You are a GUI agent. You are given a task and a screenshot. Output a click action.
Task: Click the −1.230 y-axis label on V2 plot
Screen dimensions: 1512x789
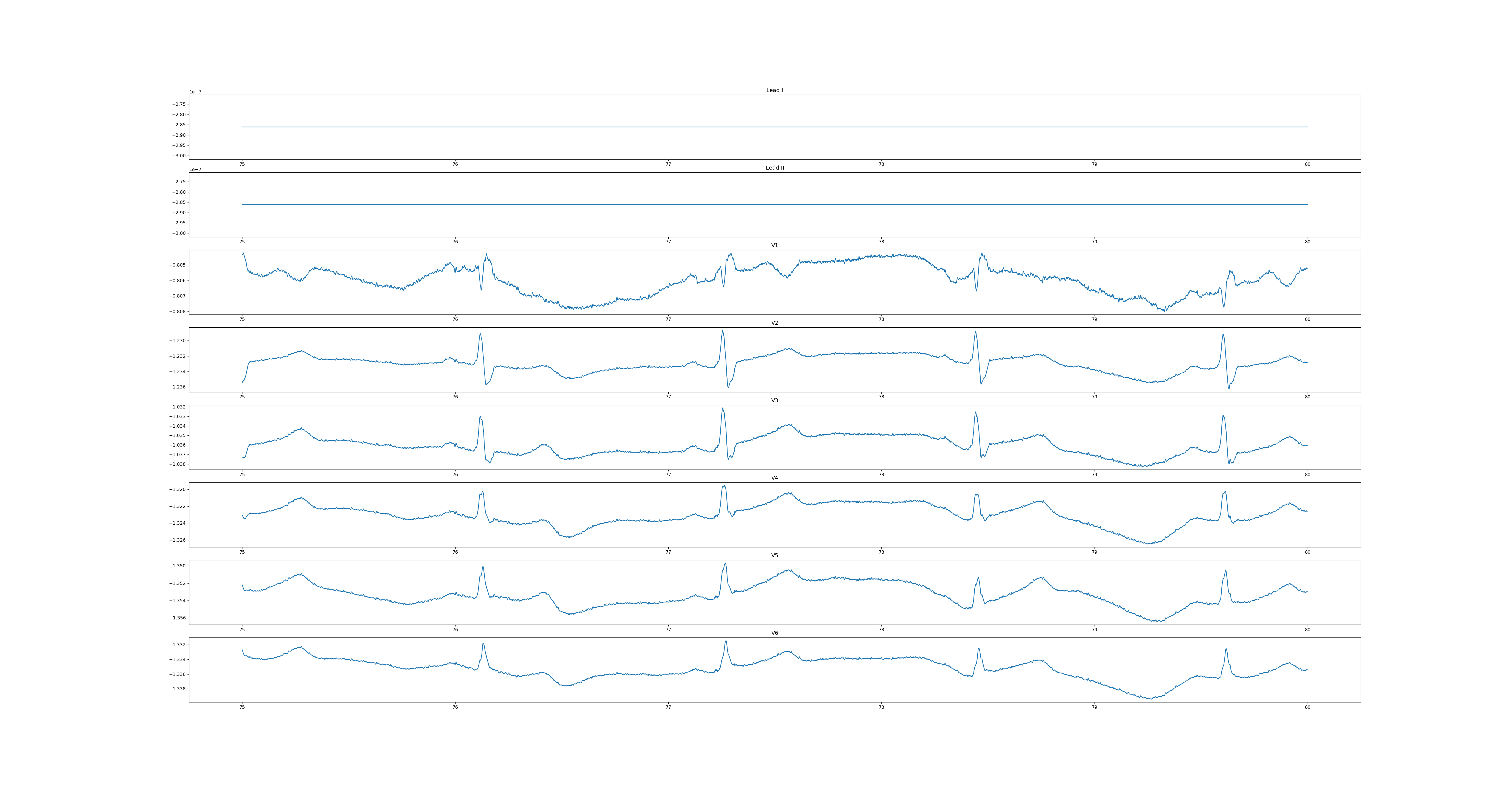point(178,341)
